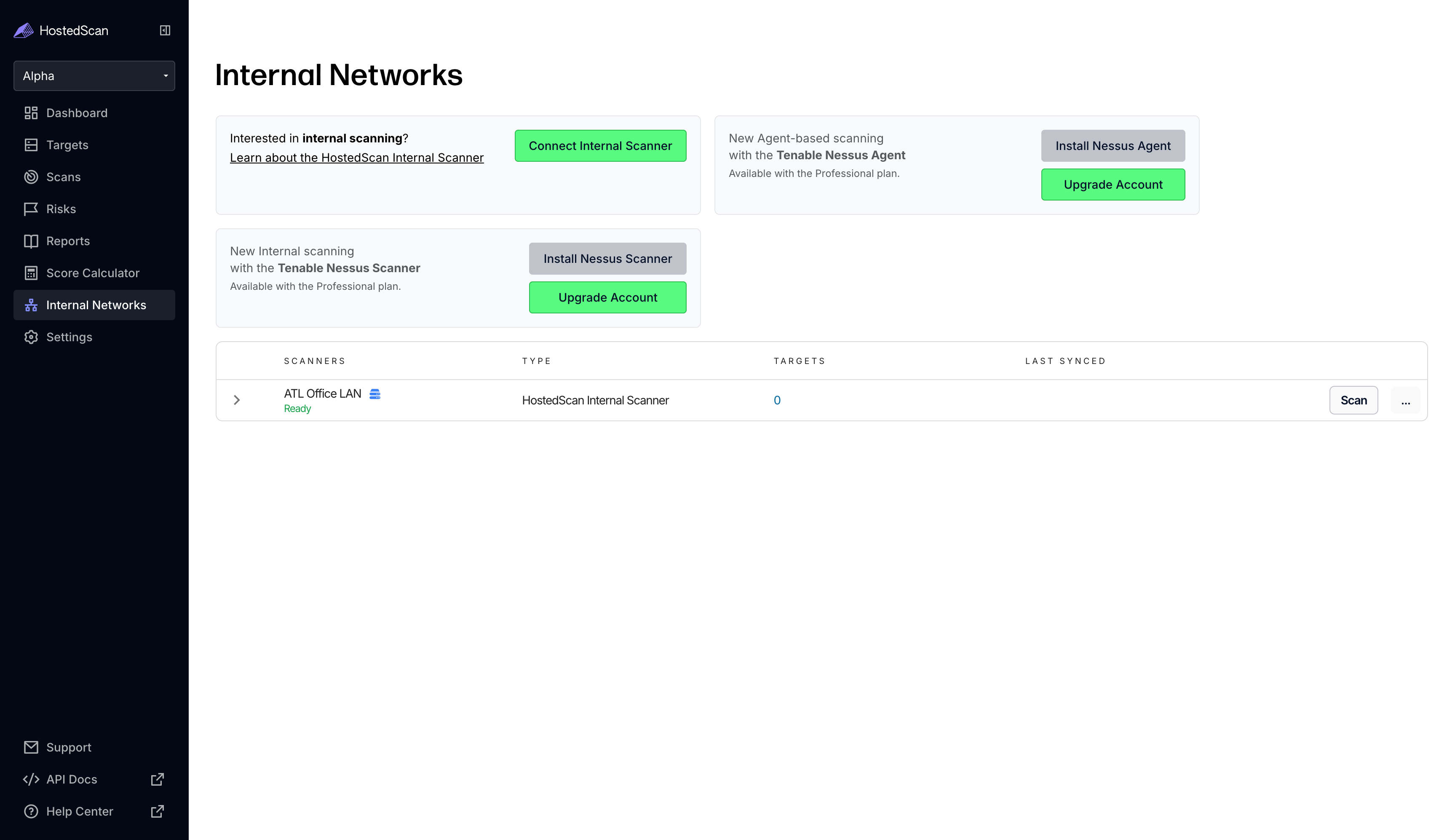
Task: Select Internal Networks in the sidebar
Action: pyautogui.click(x=94, y=305)
